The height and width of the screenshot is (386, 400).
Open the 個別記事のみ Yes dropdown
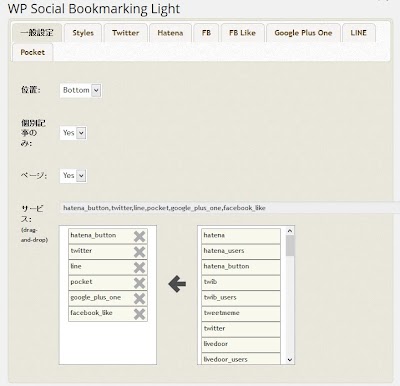point(73,133)
